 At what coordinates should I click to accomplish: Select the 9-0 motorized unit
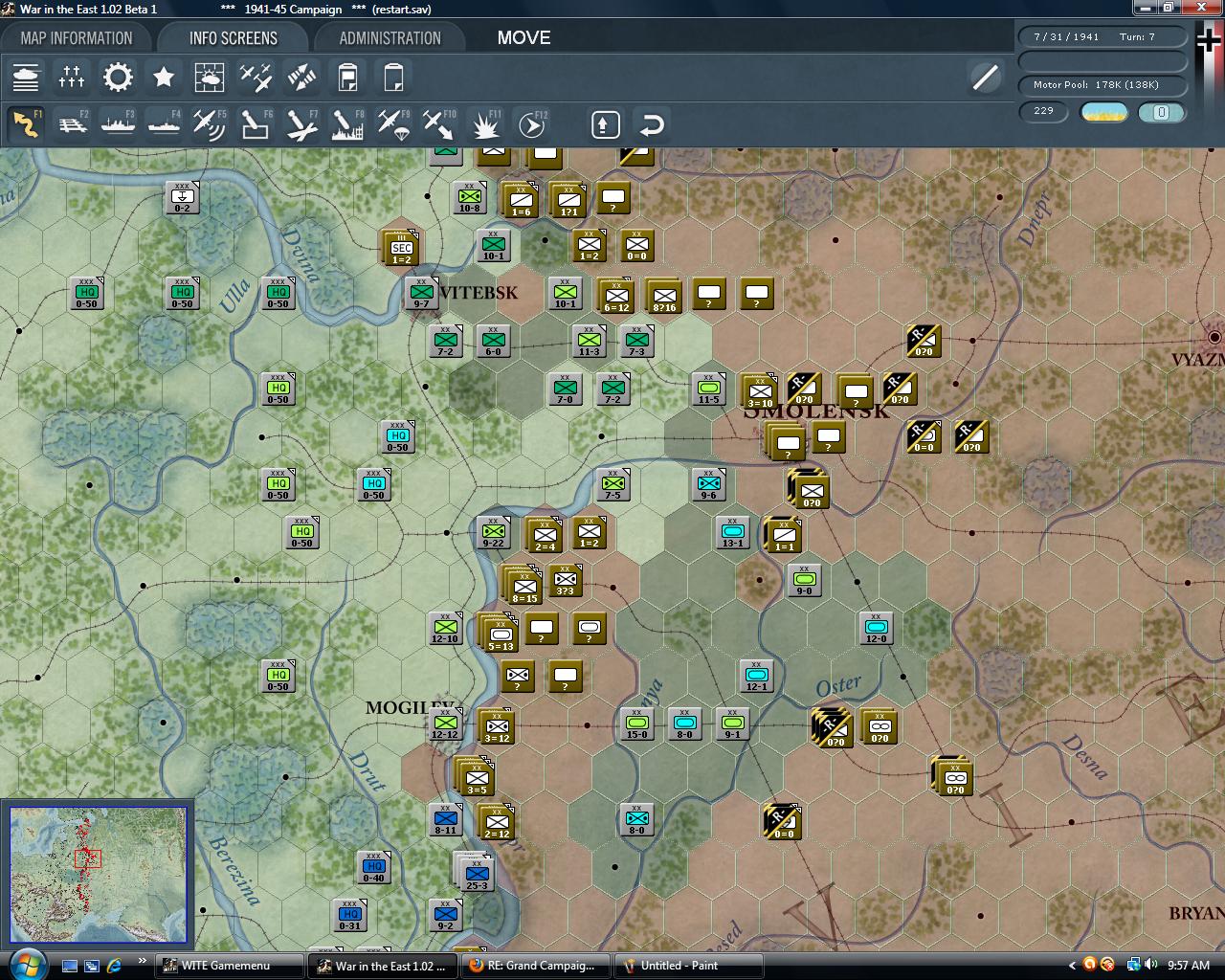tap(804, 580)
